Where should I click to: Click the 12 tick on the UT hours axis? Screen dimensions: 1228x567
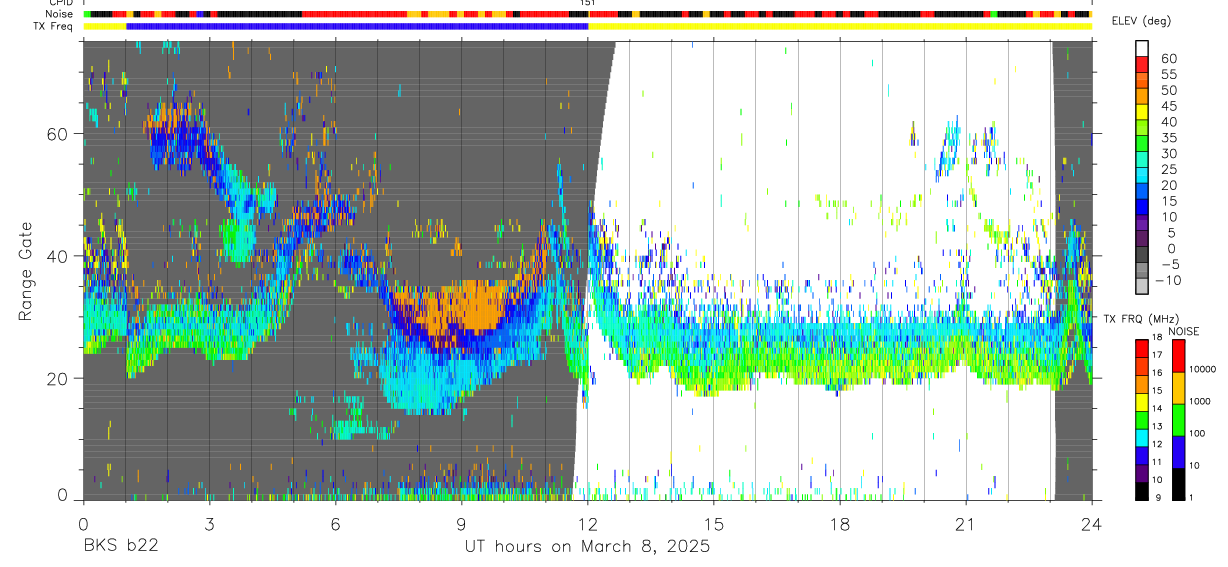pos(587,524)
